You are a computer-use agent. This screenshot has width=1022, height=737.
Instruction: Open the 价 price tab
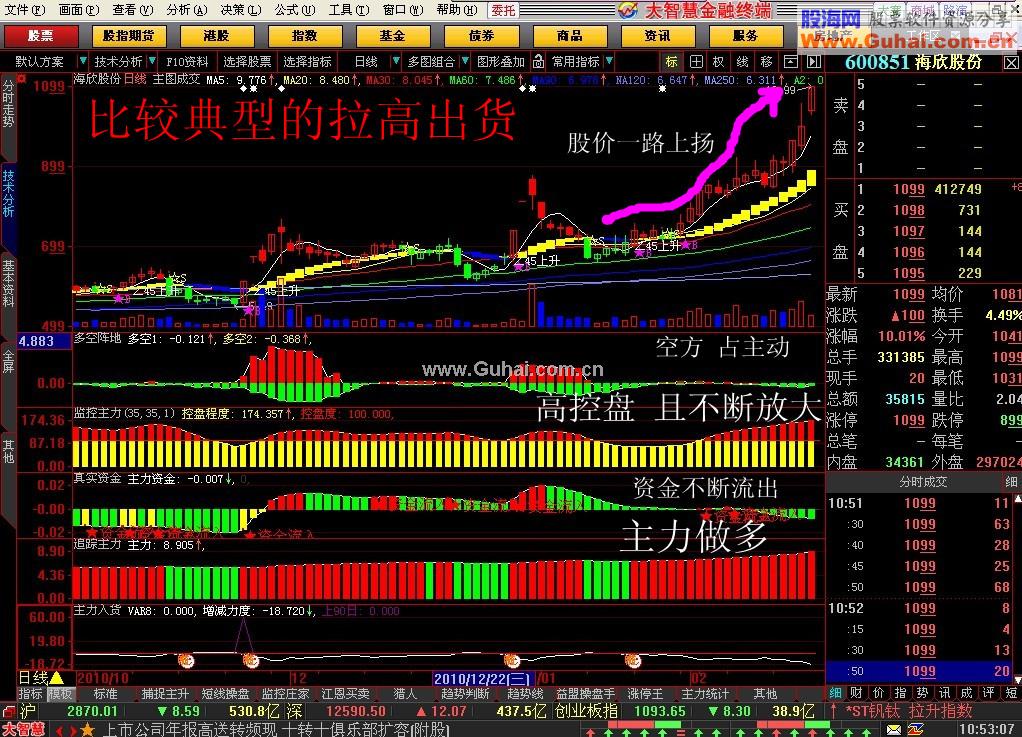(879, 693)
